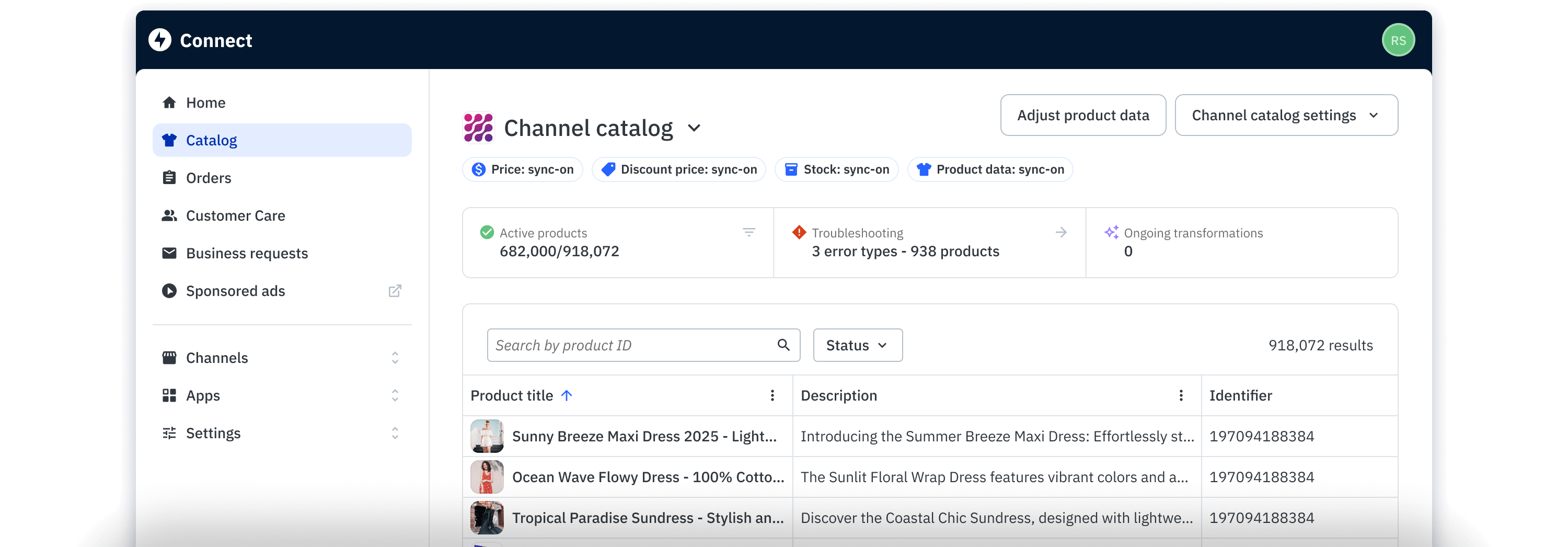Open Sunny Breeze Maxi Dress product thumbnail
This screenshot has height=547, width=1568.
[x=487, y=436]
